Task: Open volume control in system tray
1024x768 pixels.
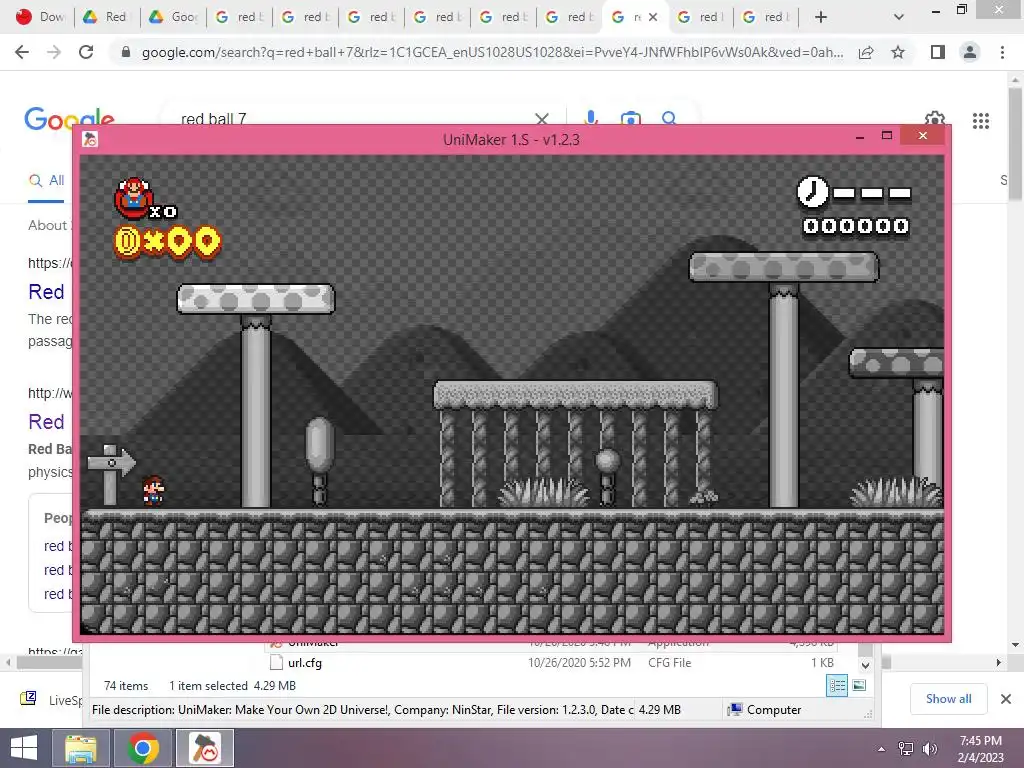Action: (x=929, y=748)
